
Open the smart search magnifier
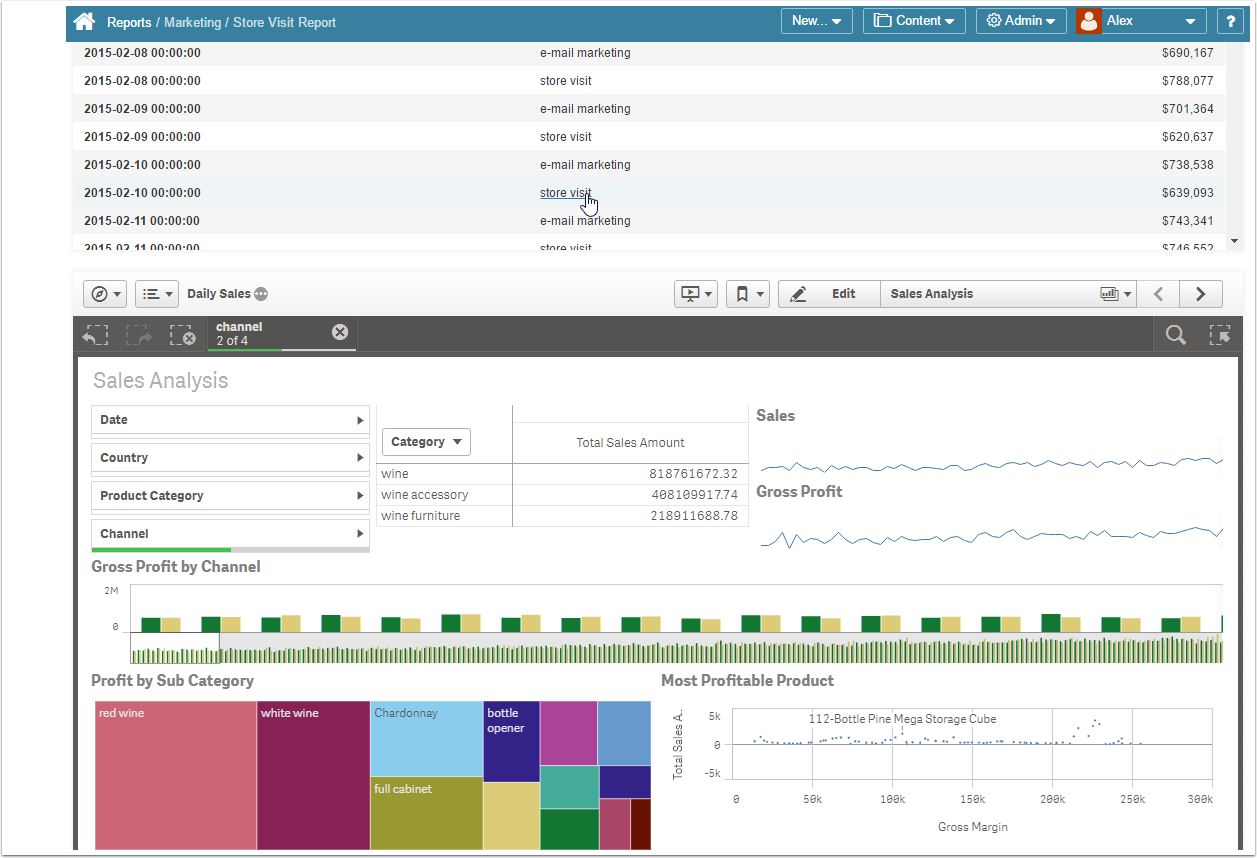[1176, 336]
